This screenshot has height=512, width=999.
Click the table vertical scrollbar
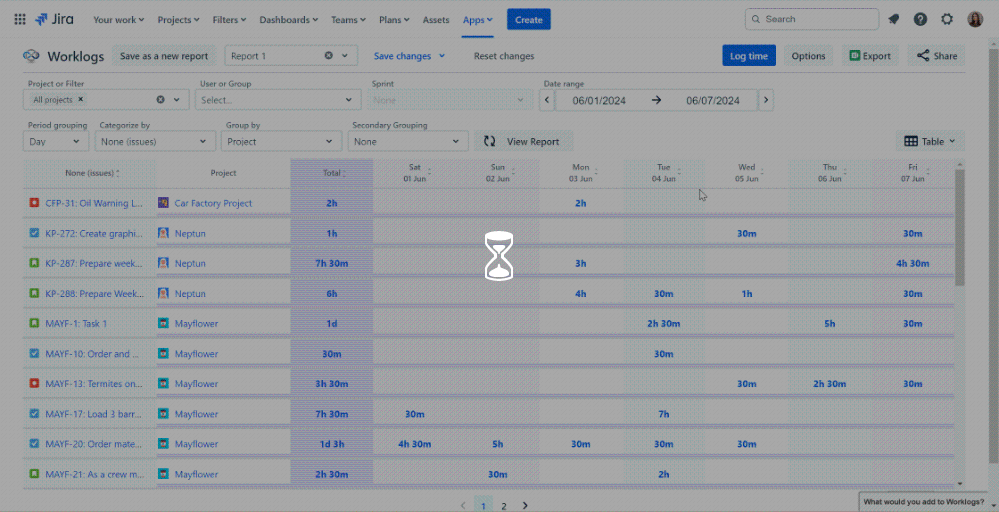[959, 227]
